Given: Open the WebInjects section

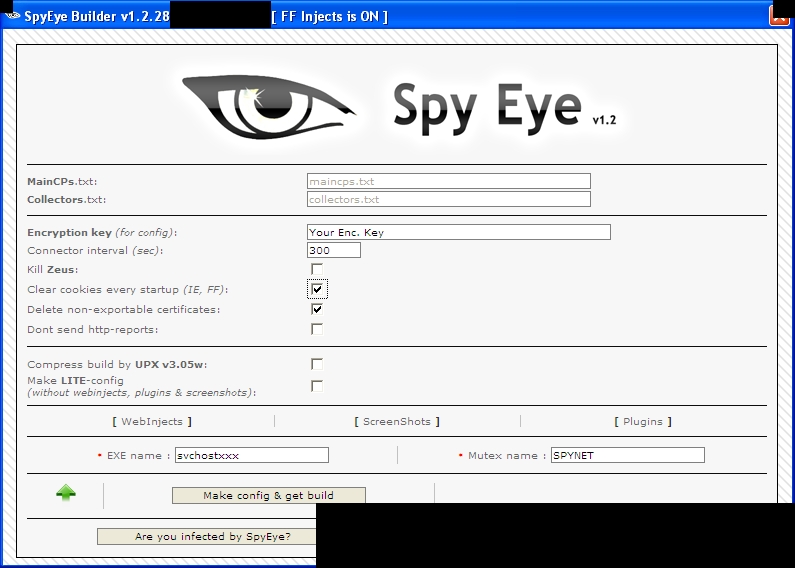Looking at the screenshot, I should tap(152, 421).
